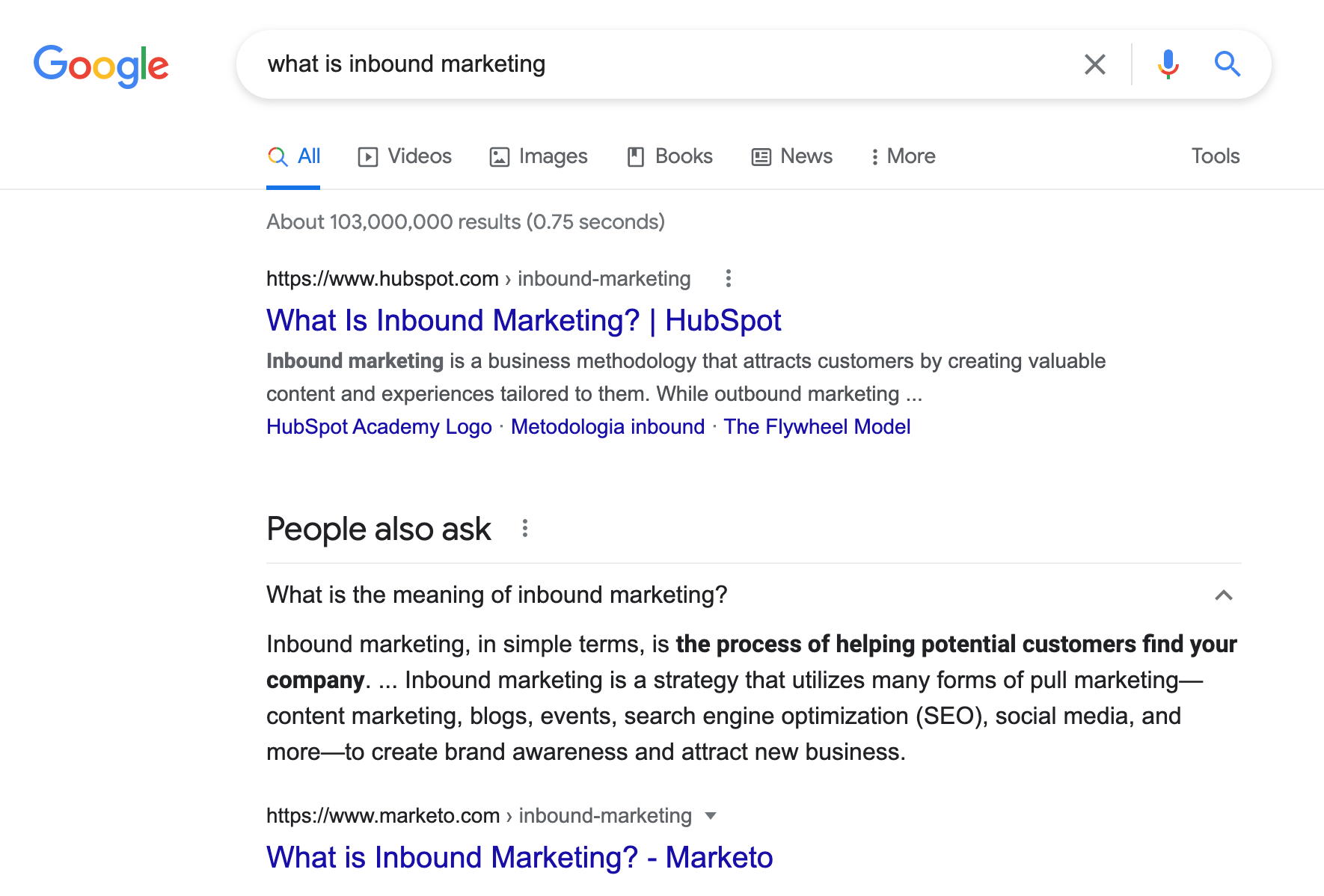Viewport: 1324px width, 896px height.
Task: Clear the search query with X icon
Action: pyautogui.click(x=1094, y=64)
